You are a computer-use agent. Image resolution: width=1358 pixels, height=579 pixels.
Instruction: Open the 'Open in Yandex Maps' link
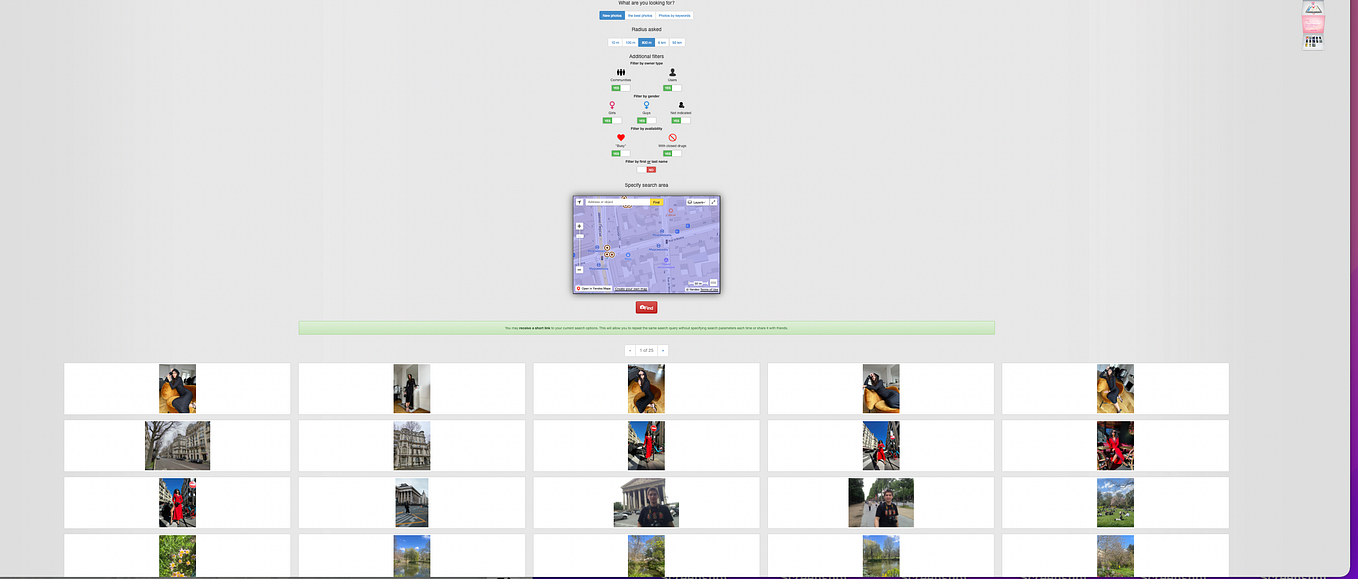tap(594, 288)
